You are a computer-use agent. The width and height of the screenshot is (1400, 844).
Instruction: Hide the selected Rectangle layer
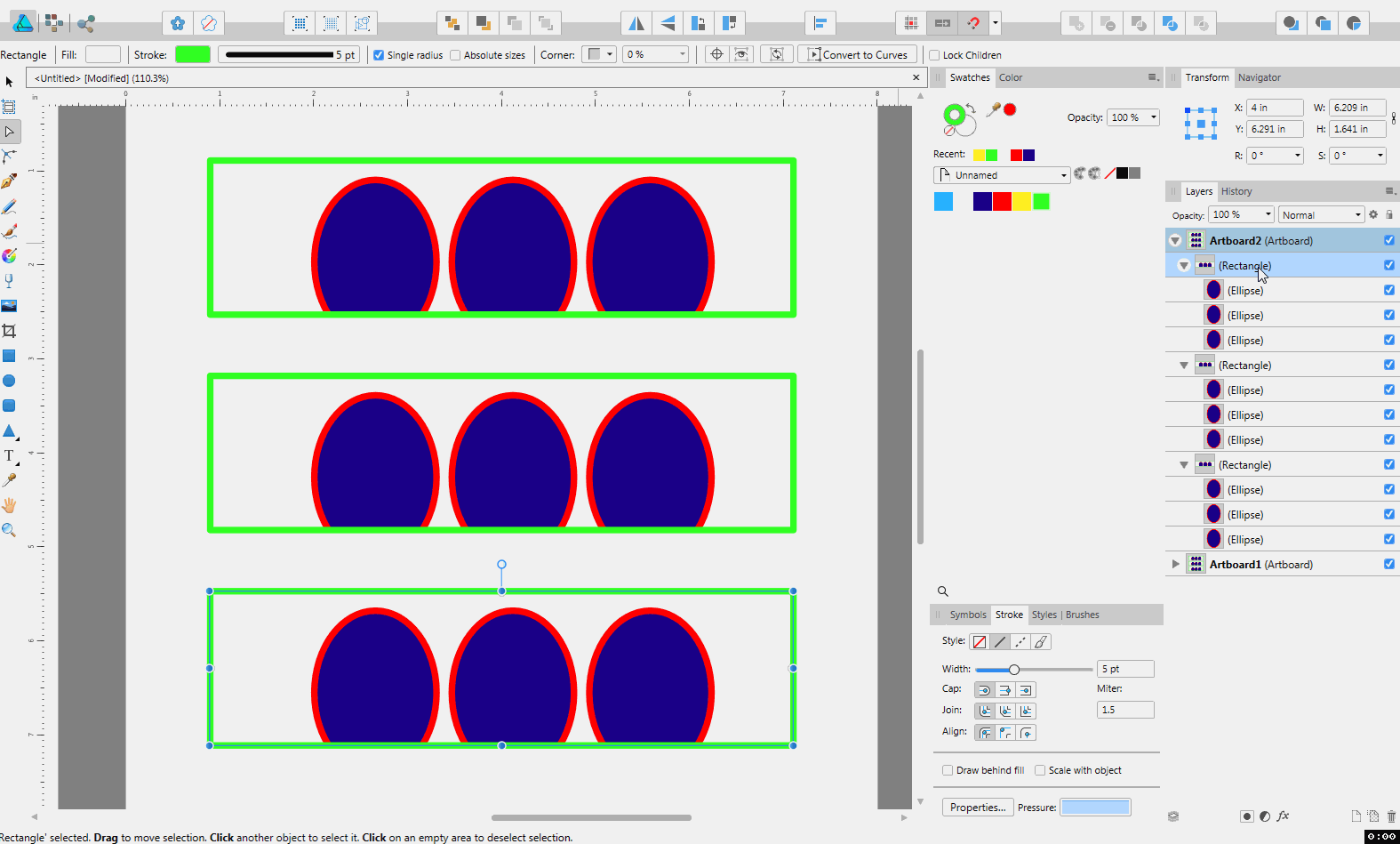tap(1389, 265)
